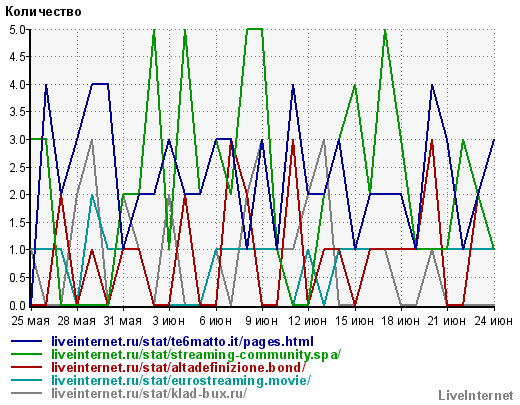Open the altadefinizione.bond legend link
The width and height of the screenshot is (520, 405).
click(x=178, y=367)
